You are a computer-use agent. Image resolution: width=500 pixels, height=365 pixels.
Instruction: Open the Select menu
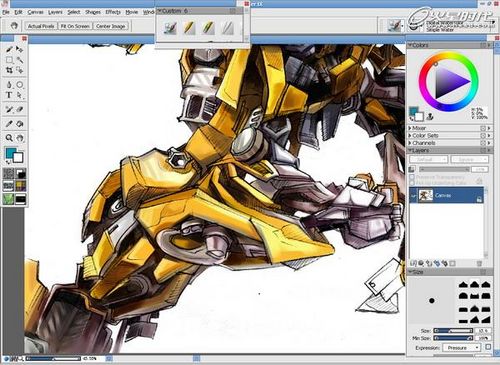[x=74, y=12]
